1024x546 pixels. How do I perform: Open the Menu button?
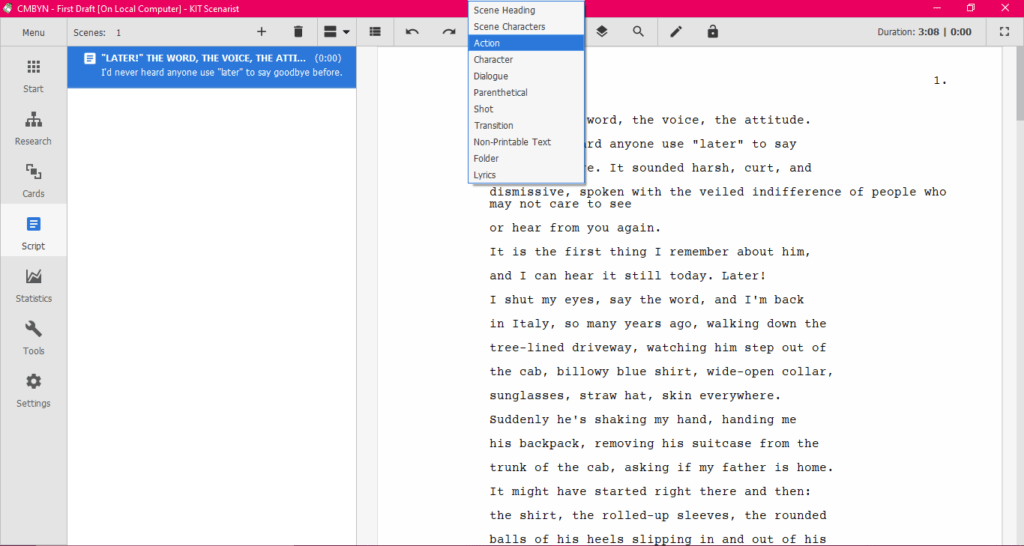click(x=33, y=32)
